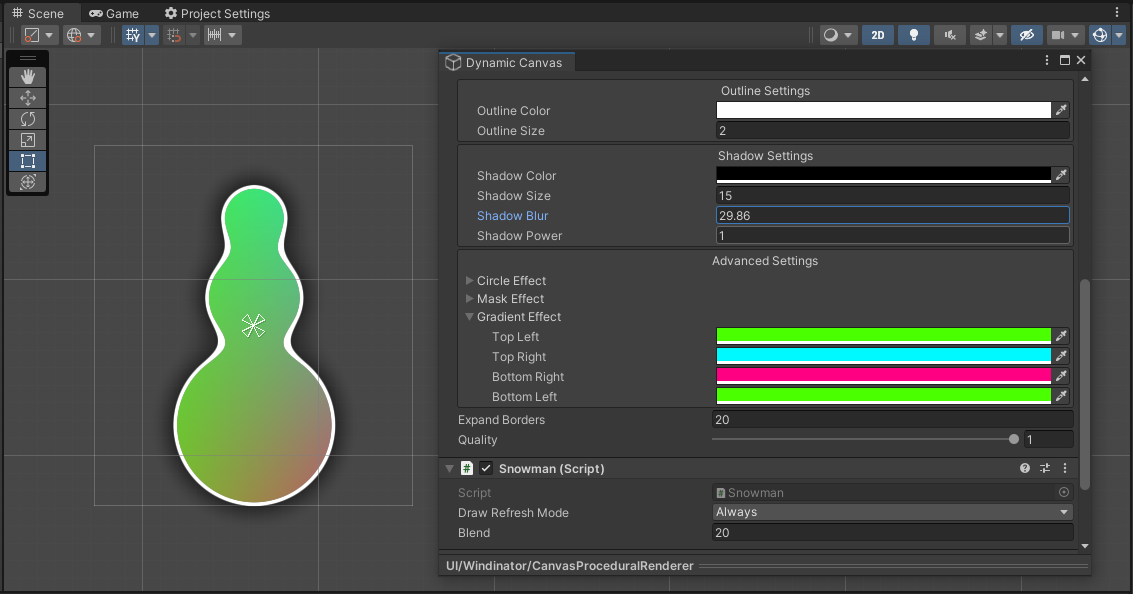Toggle hidden objects scene visibility

point(1027,35)
